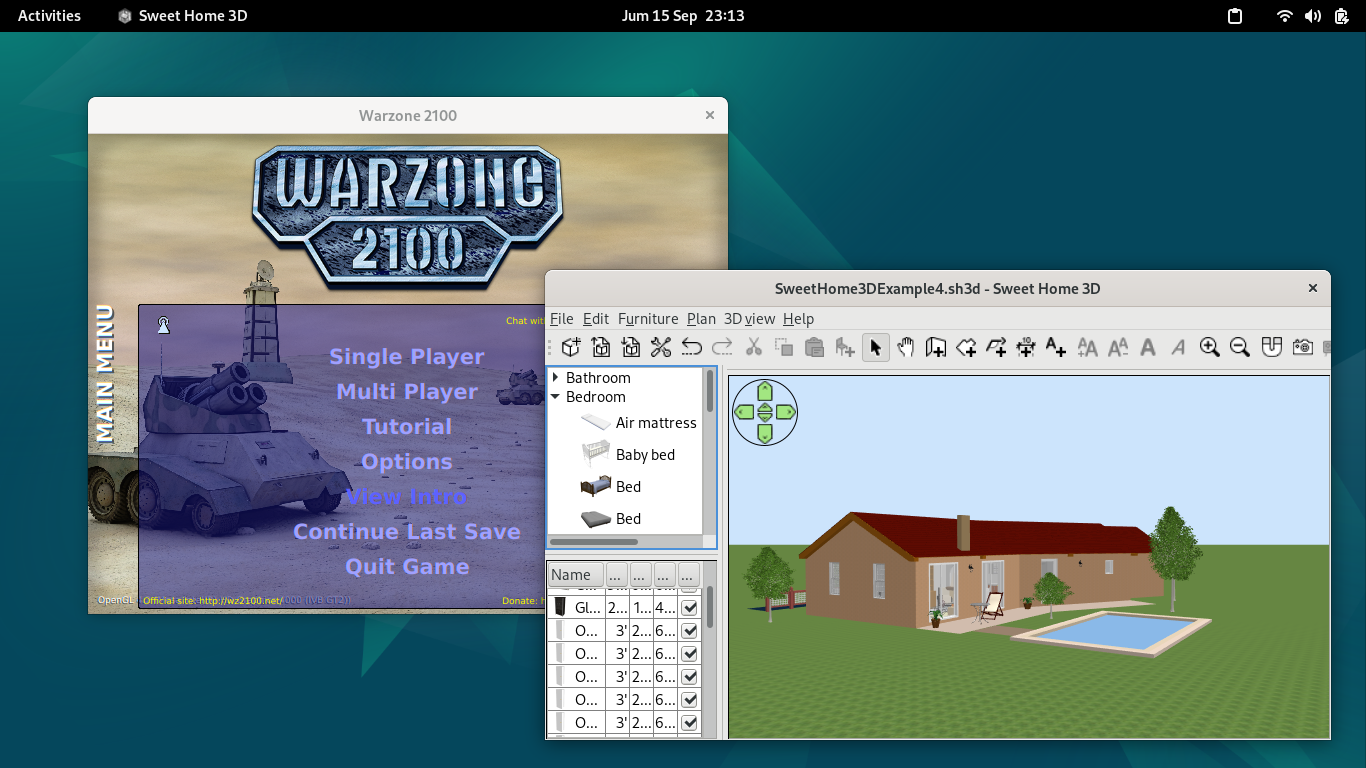
Task: Click Quit Game in Warzone menu
Action: (x=407, y=567)
